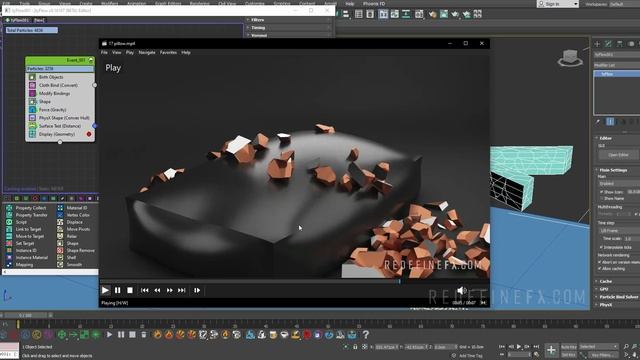Viewport: 640px width, 360px height.
Task: Toggle the Allow caching checkbox
Action: pyautogui.click(x=599, y=269)
